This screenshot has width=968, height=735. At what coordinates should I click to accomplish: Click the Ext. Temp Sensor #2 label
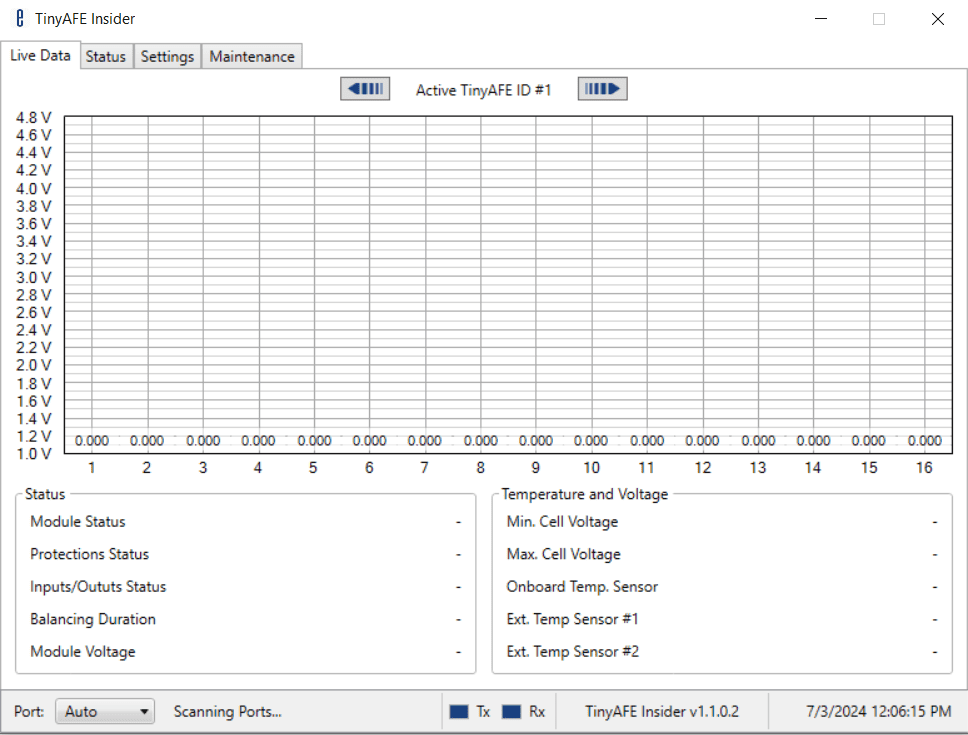tap(573, 652)
